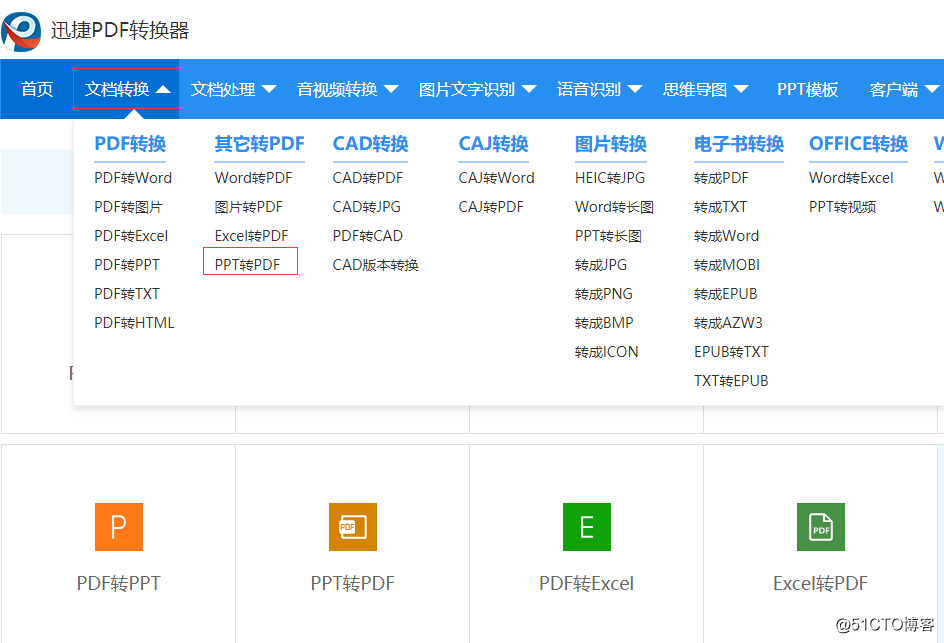Open 图片转PDF menu entry
The width and height of the screenshot is (944, 643).
pos(249,207)
